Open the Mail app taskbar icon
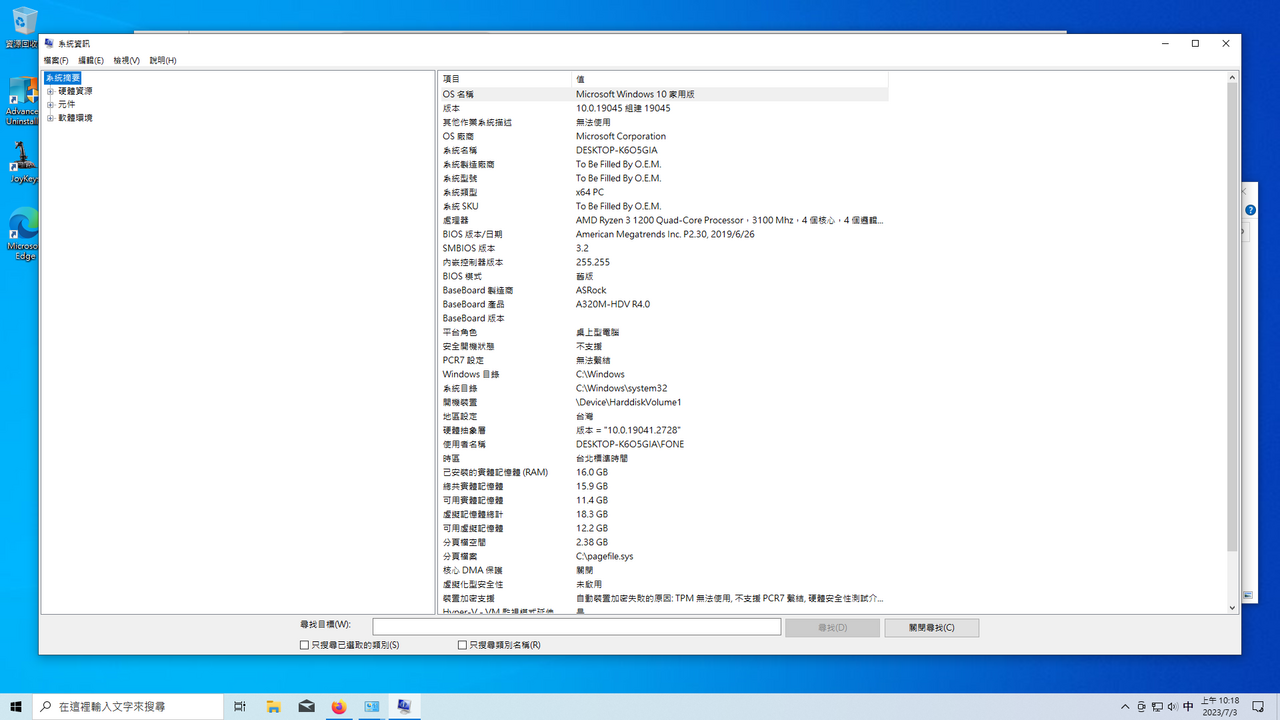This screenshot has height=720, width=1280. 306,706
